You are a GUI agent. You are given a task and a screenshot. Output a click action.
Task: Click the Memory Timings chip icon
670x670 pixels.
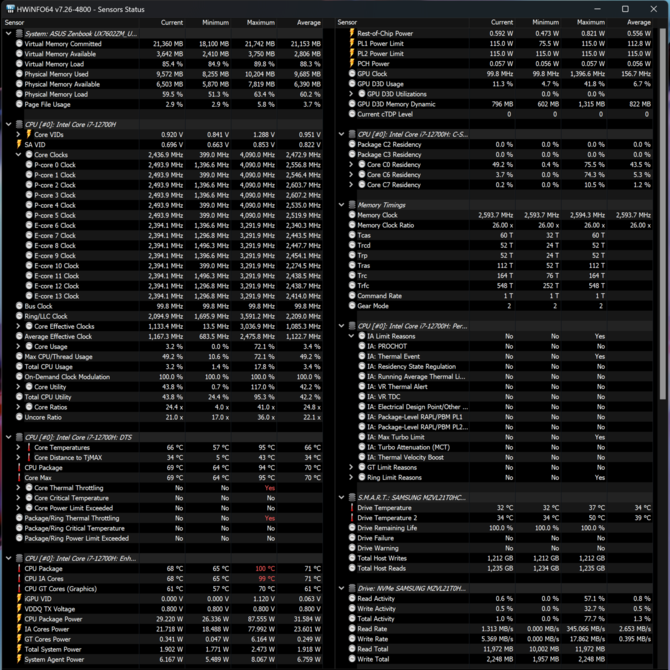click(x=351, y=205)
